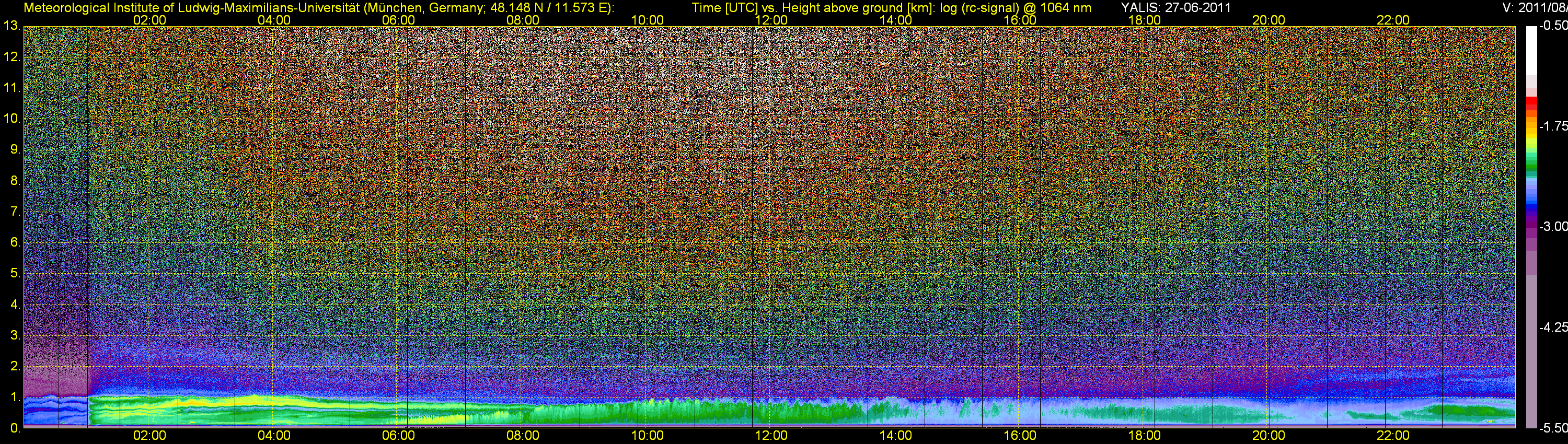Click the 13 km height axis label
This screenshot has width=1568, height=444.
click(x=11, y=26)
